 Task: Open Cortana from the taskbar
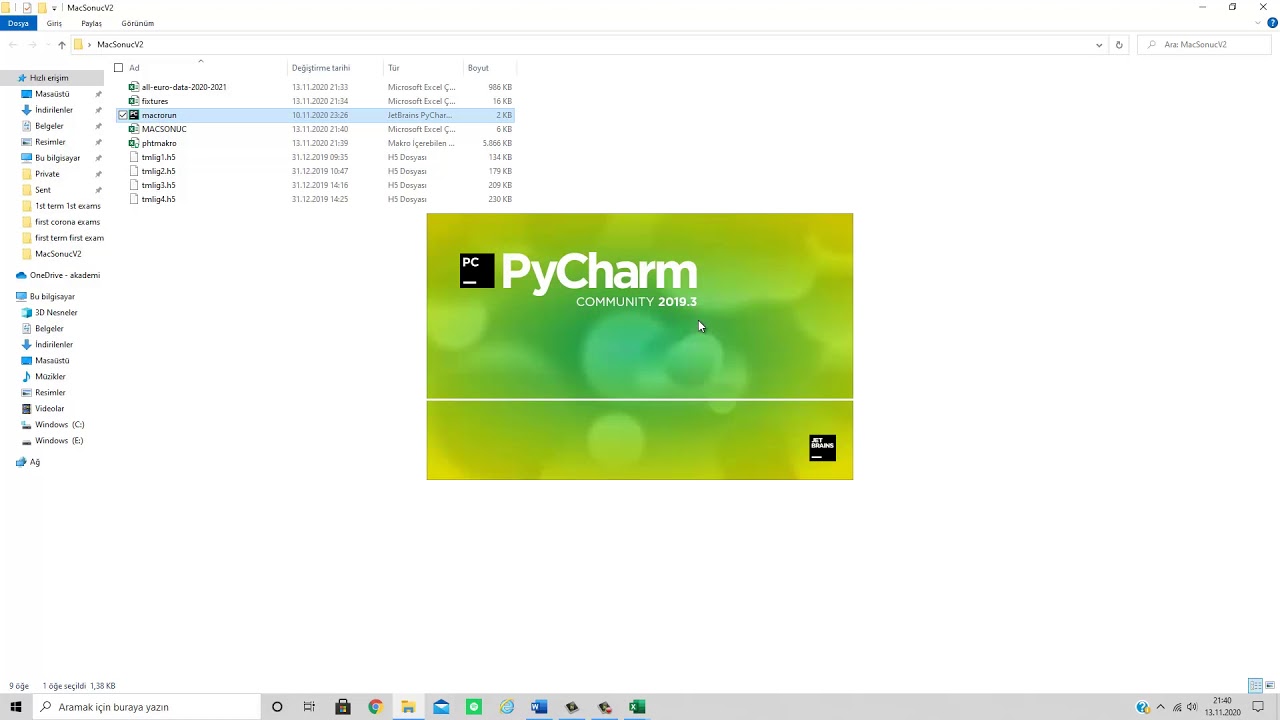click(x=277, y=707)
